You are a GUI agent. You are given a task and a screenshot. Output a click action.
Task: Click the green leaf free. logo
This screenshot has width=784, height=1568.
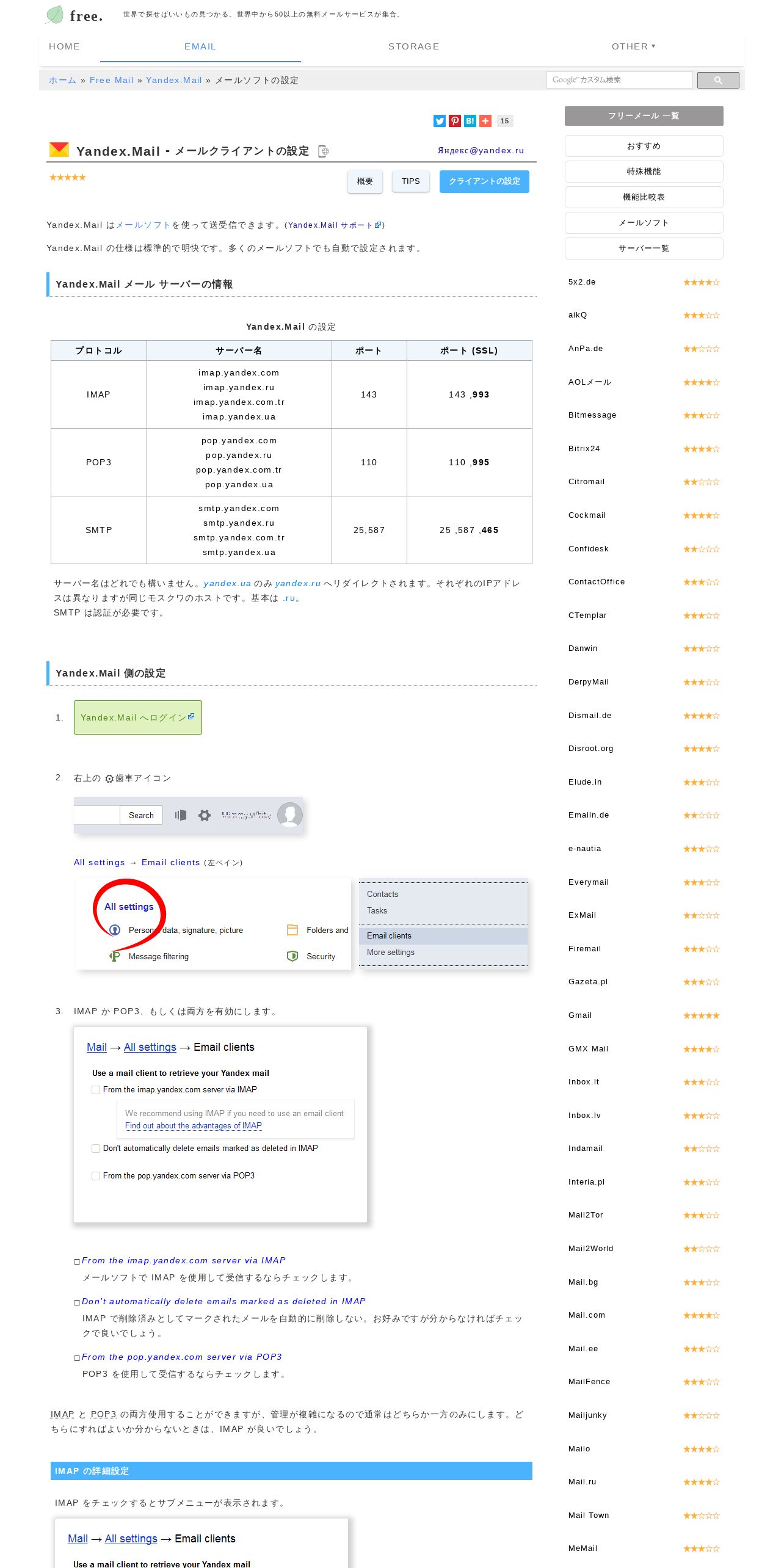click(x=74, y=15)
